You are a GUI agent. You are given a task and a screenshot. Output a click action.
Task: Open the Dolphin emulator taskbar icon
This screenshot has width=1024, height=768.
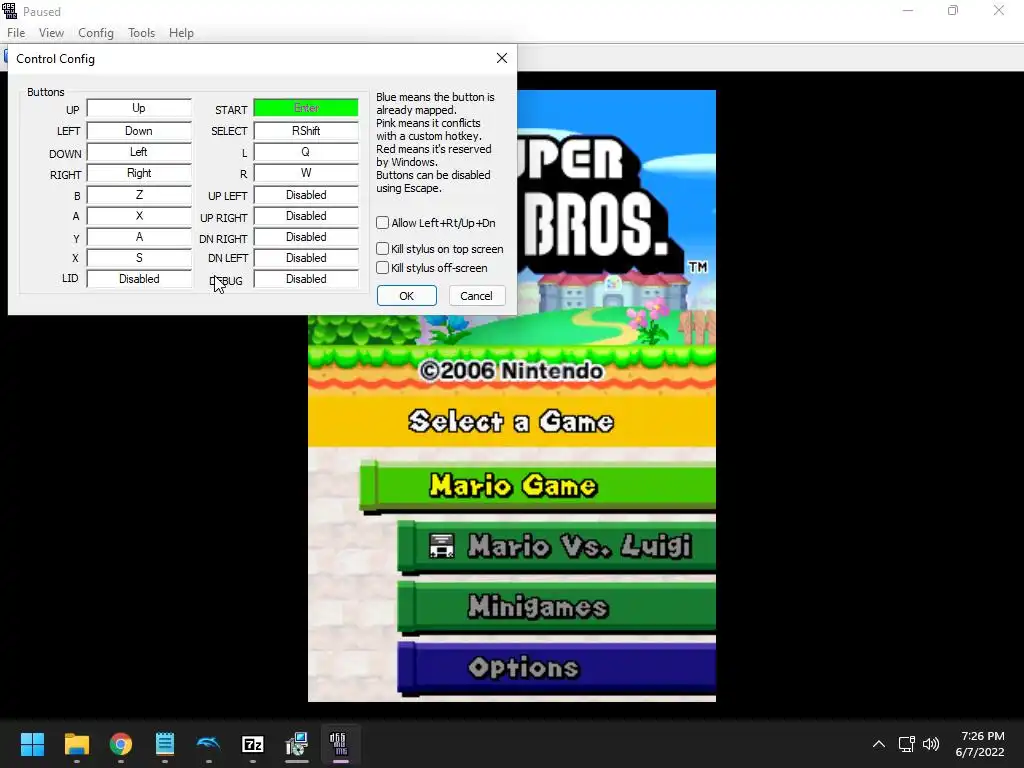[x=208, y=744]
